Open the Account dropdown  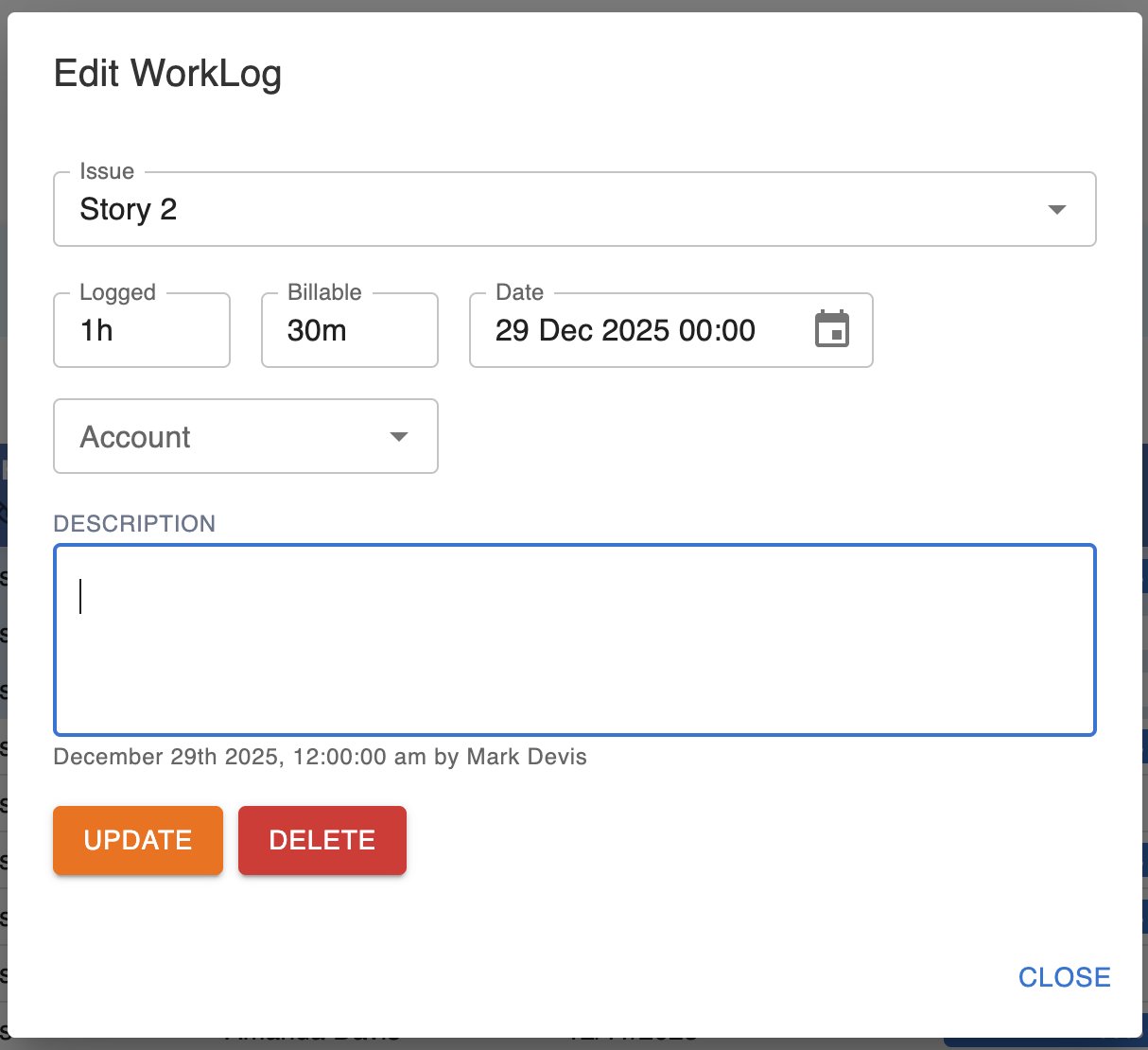pyautogui.click(x=246, y=436)
